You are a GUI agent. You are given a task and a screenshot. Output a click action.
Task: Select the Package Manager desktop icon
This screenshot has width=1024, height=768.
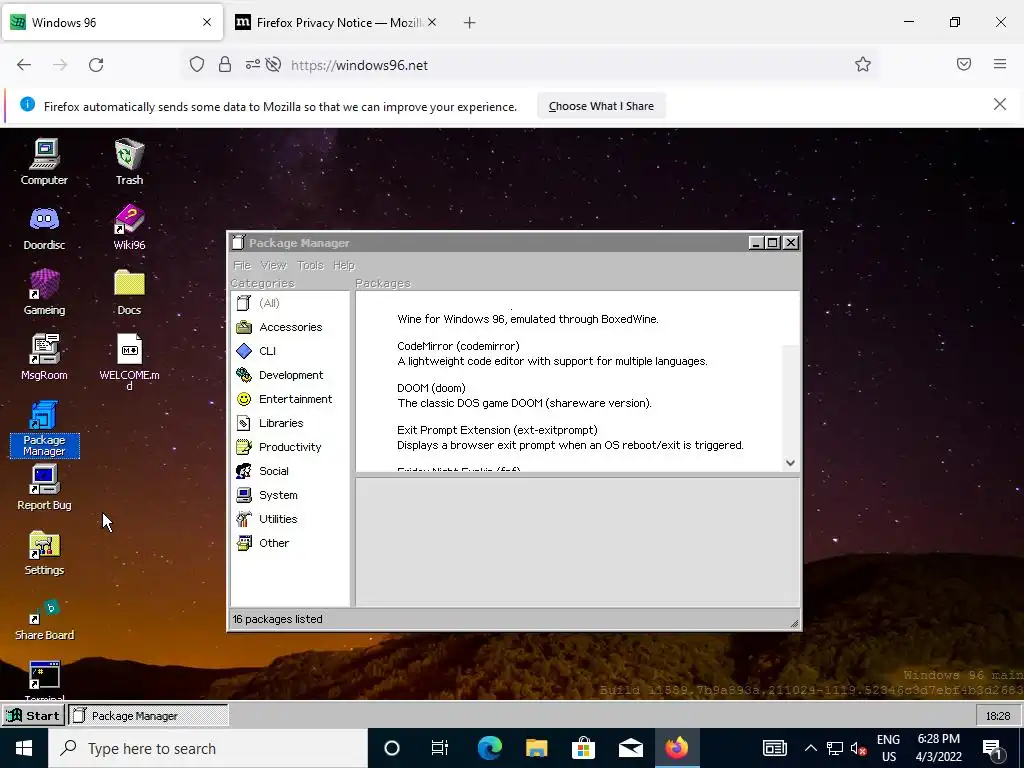(44, 428)
